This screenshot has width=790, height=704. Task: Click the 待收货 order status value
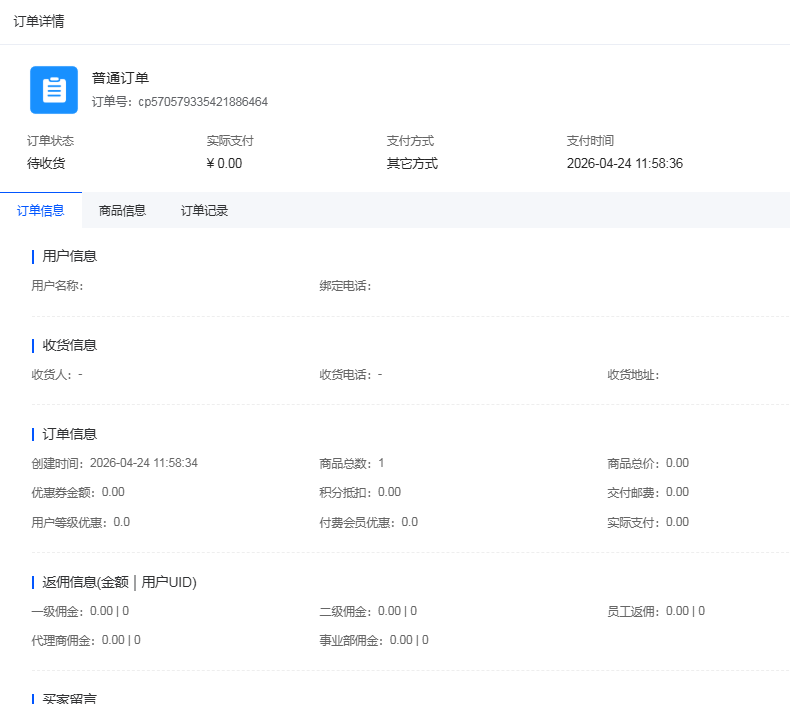tap(46, 164)
